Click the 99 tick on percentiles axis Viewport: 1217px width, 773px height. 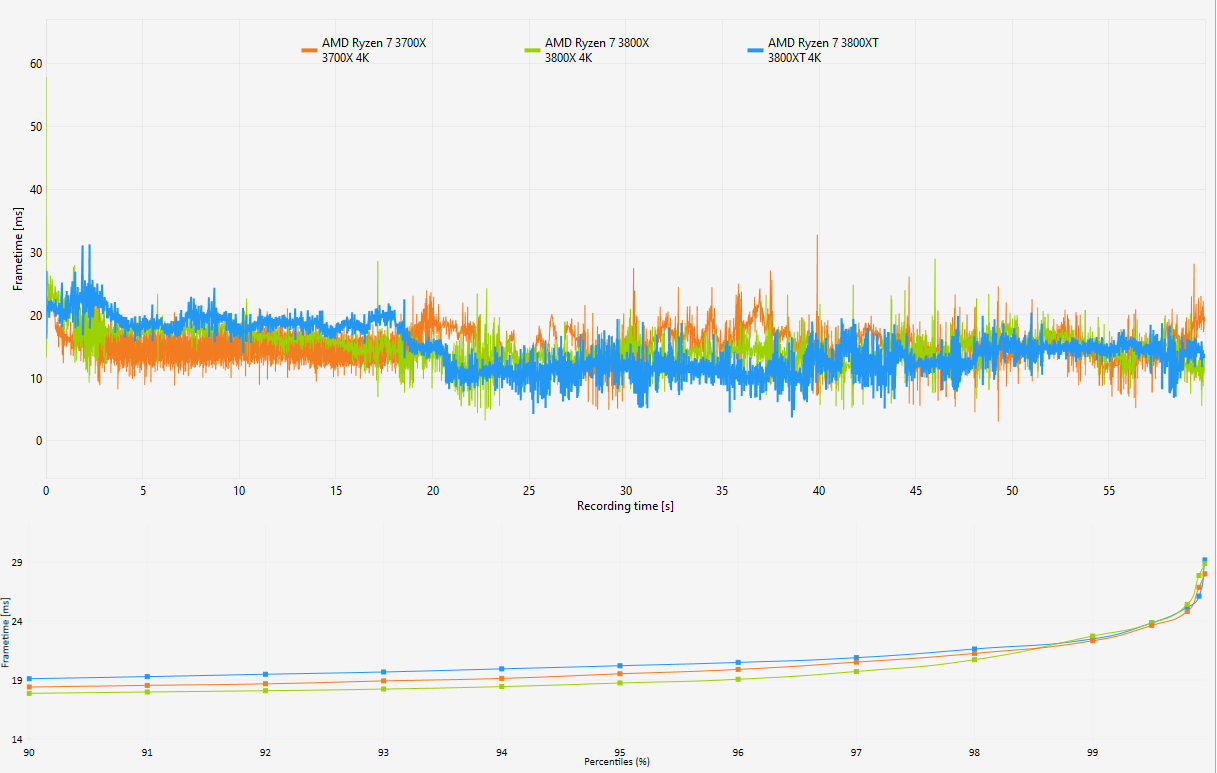1092,752
